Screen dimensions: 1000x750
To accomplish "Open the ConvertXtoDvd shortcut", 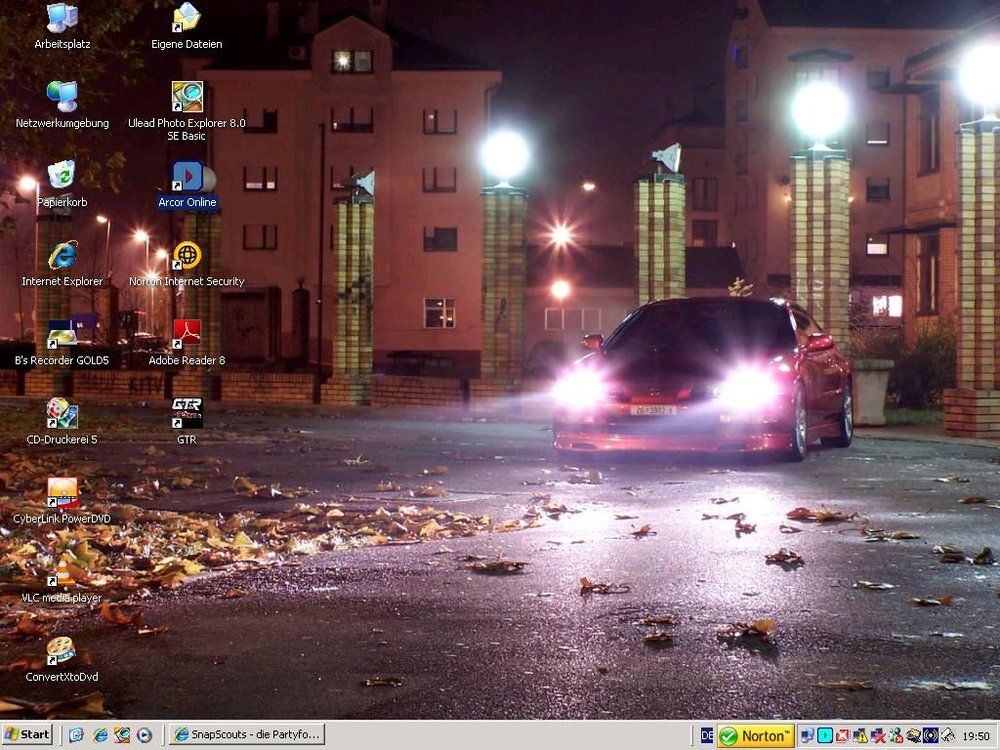I will (62, 651).
